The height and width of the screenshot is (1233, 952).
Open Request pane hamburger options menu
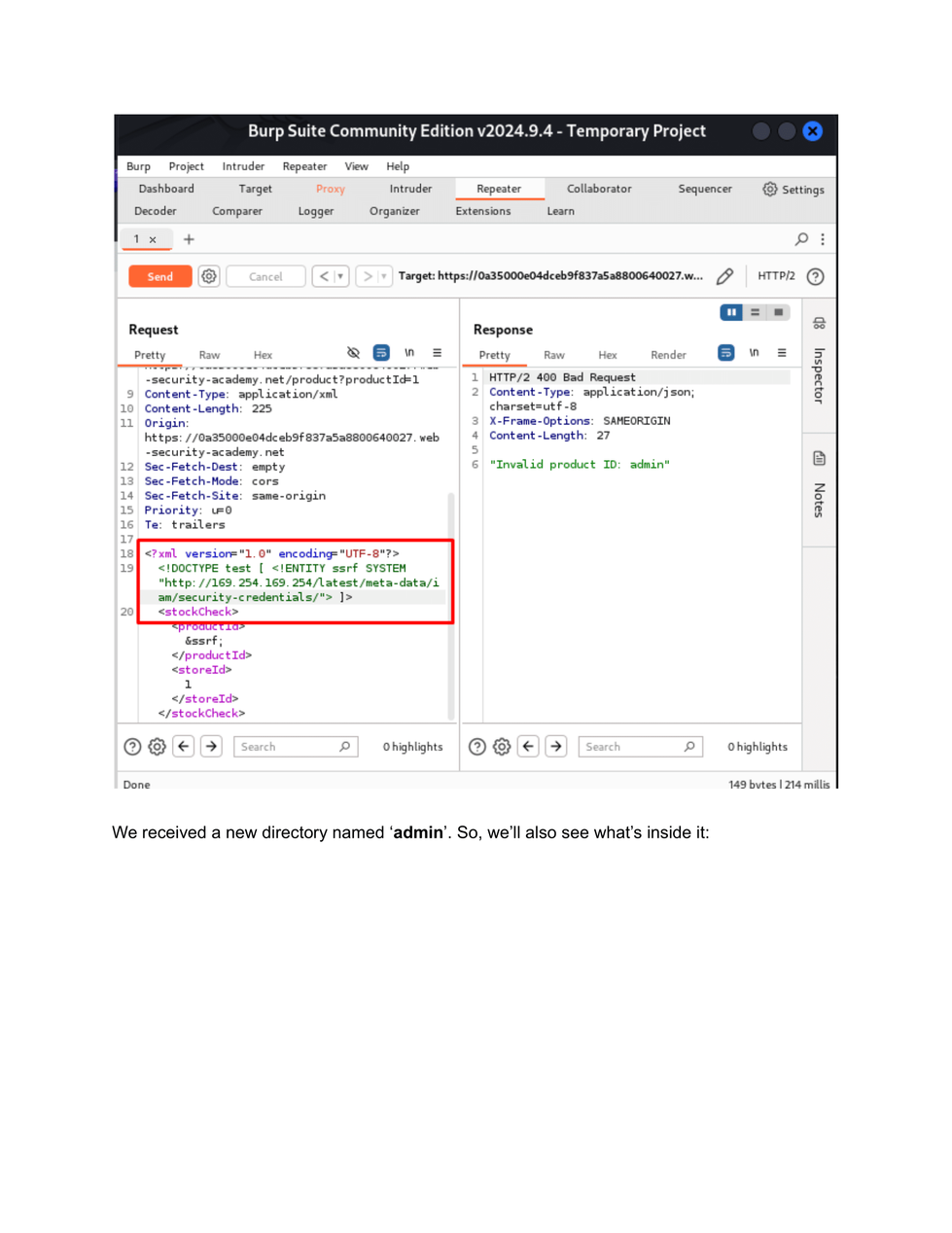438,352
